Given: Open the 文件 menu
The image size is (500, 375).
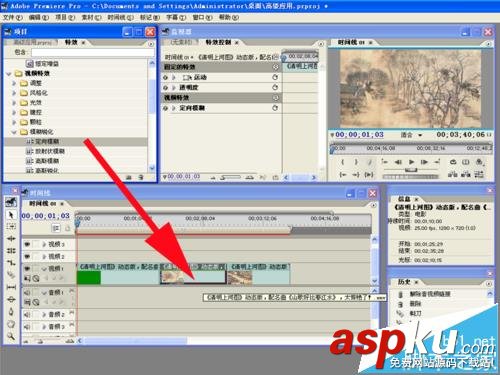Looking at the screenshot, I should point(13,17).
